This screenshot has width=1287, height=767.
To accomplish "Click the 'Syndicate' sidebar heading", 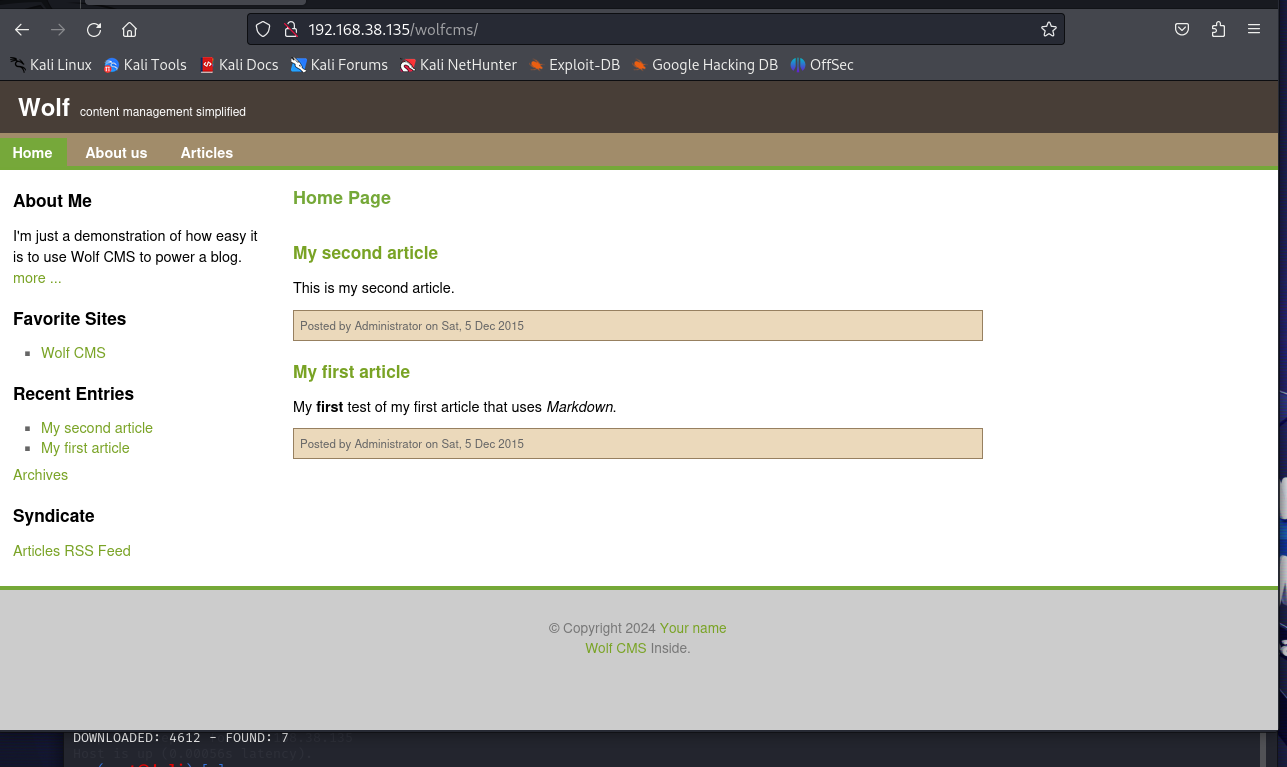I will (x=54, y=516).
